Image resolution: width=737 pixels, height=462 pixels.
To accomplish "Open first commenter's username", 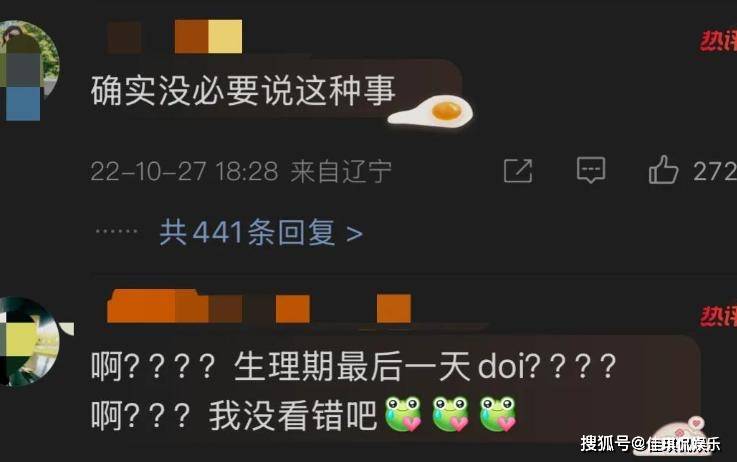I will pos(175,37).
